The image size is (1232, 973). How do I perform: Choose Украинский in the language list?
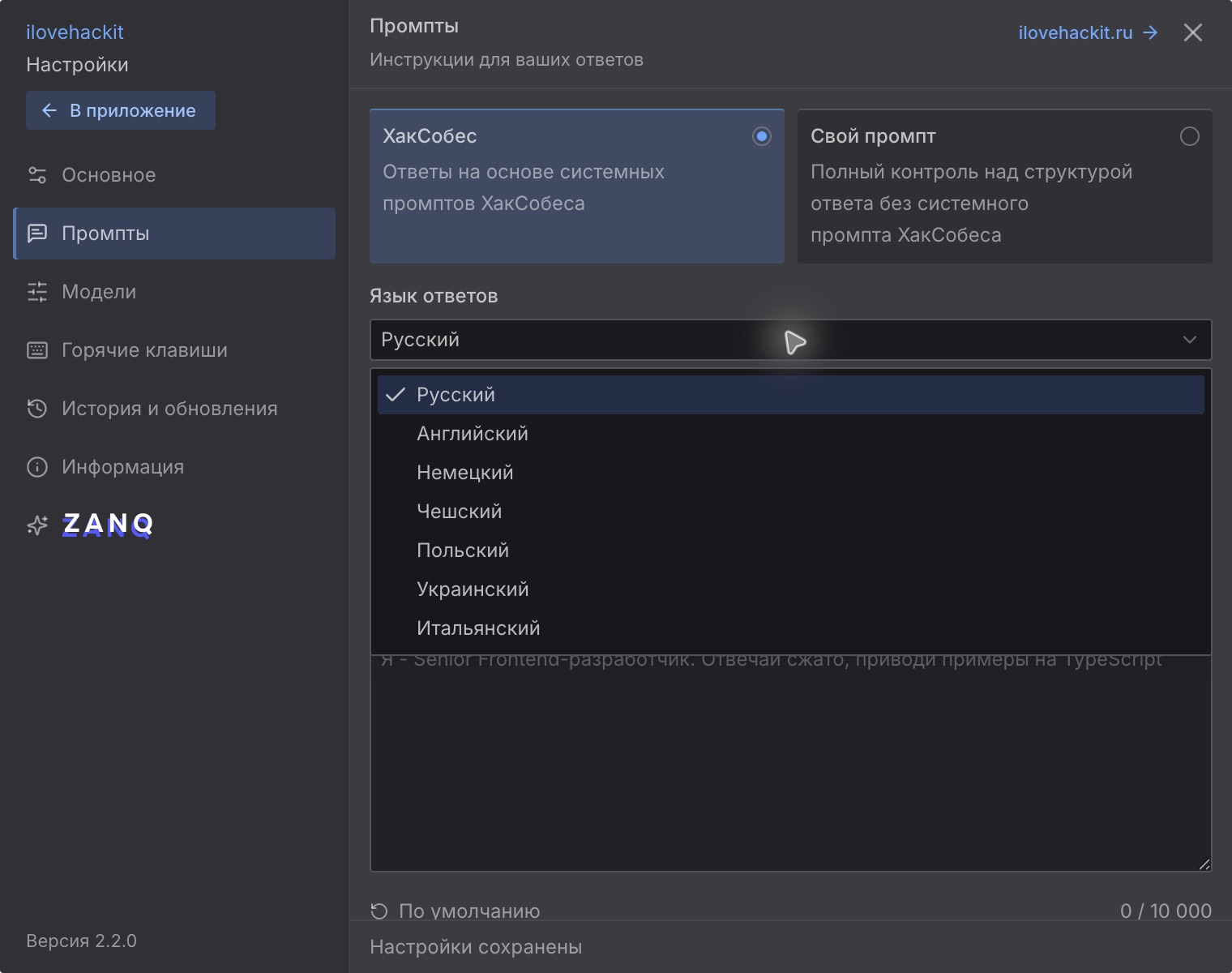791,589
